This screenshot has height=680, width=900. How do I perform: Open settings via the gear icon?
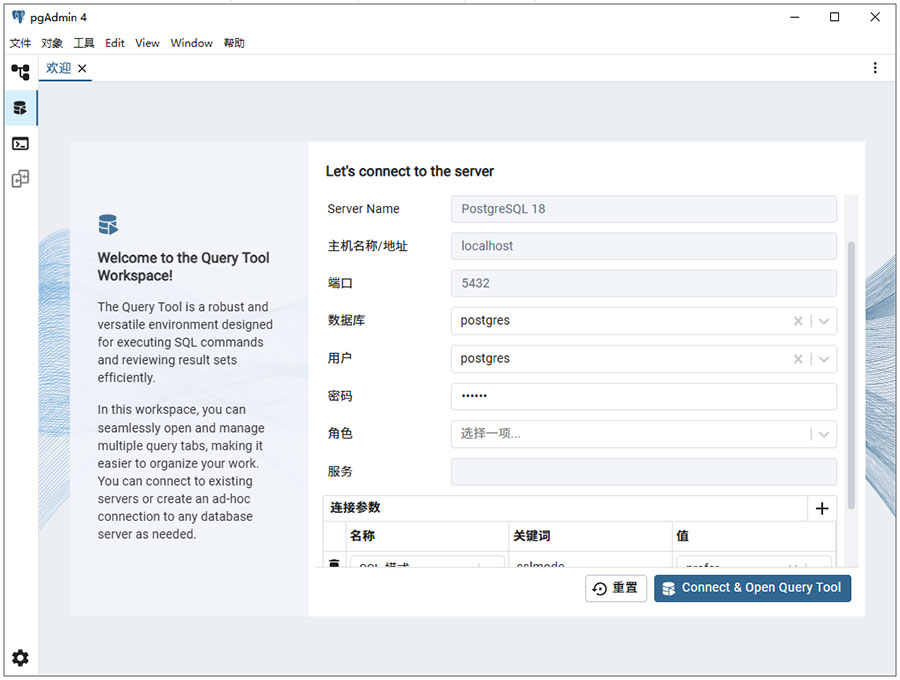(x=20, y=658)
